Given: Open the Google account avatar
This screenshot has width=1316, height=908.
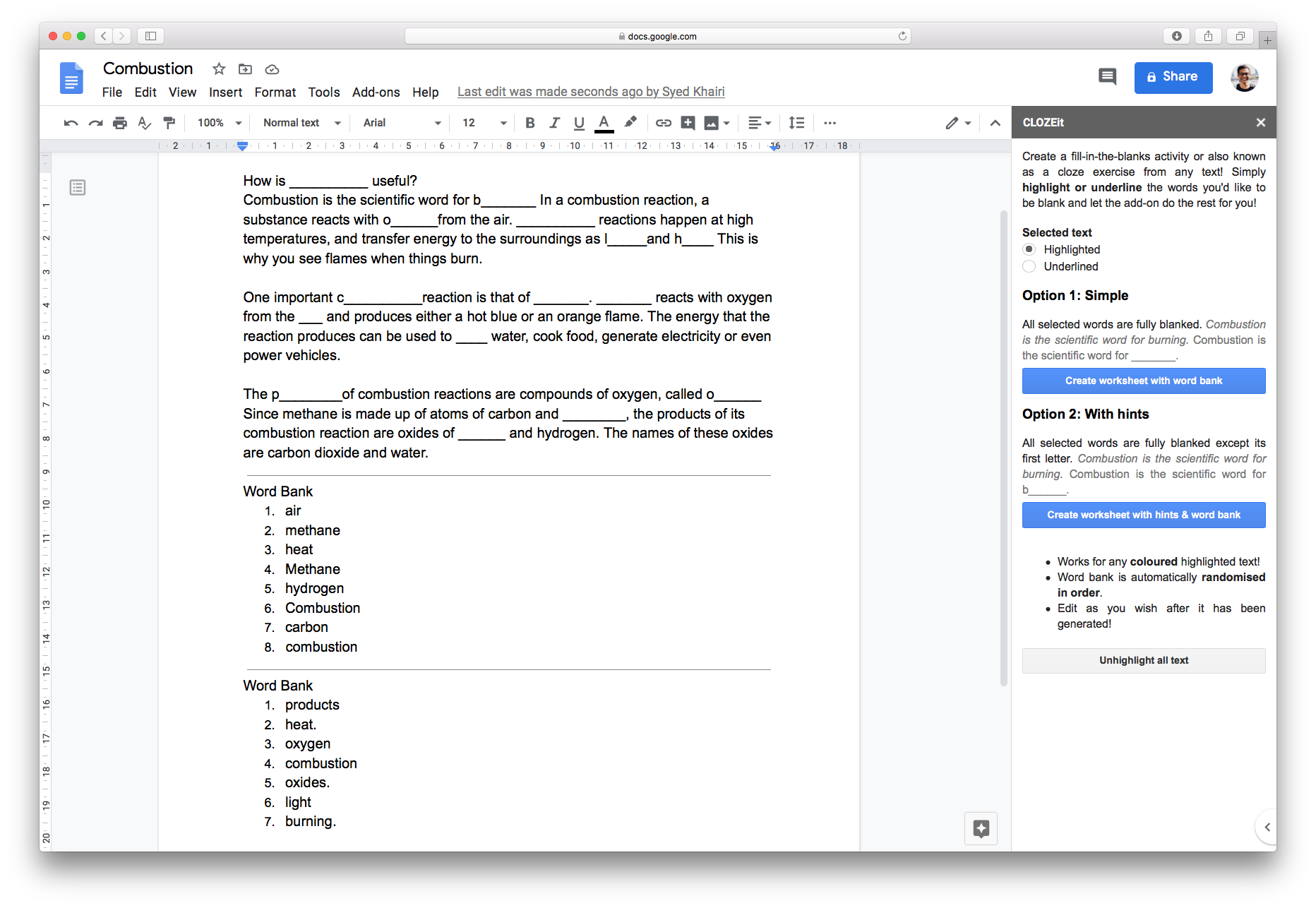Looking at the screenshot, I should [x=1244, y=78].
